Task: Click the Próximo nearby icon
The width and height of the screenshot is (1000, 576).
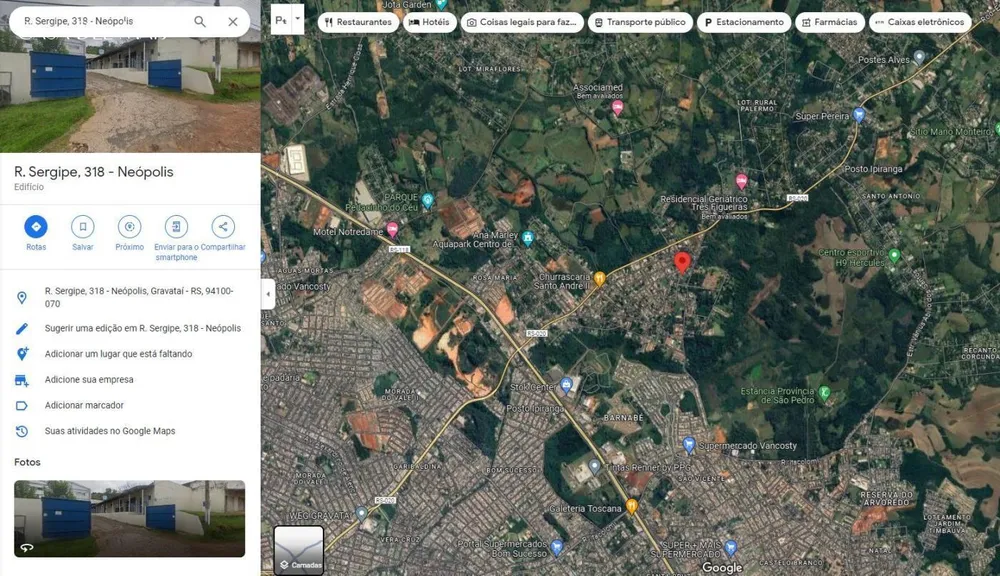Action: click(129, 226)
